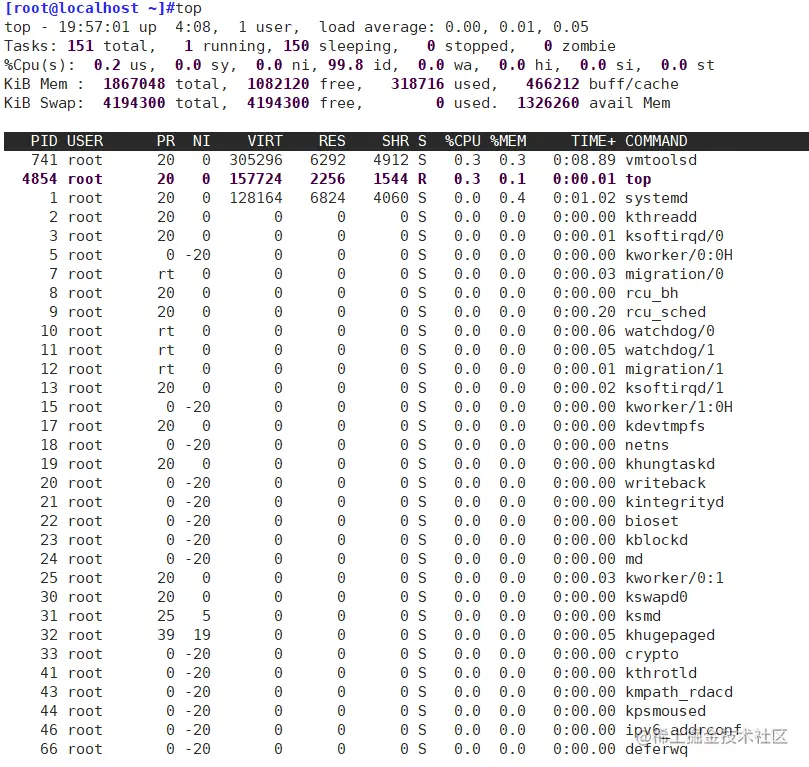Click the kworker/0:1 command name
The image size is (809, 767).
(674, 578)
